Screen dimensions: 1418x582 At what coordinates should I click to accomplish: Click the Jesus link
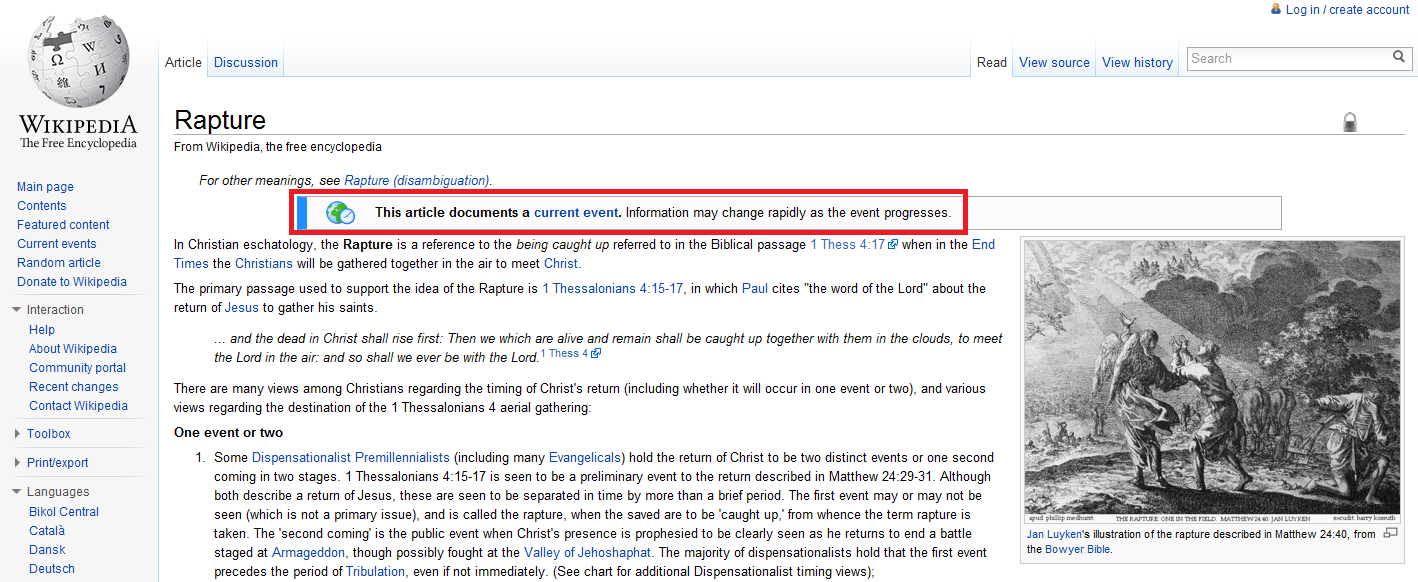click(242, 308)
